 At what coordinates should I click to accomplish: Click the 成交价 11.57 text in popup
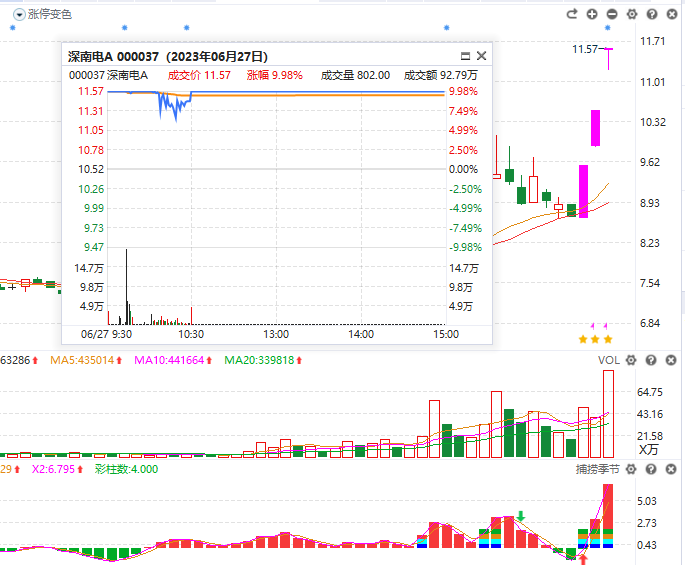point(199,75)
